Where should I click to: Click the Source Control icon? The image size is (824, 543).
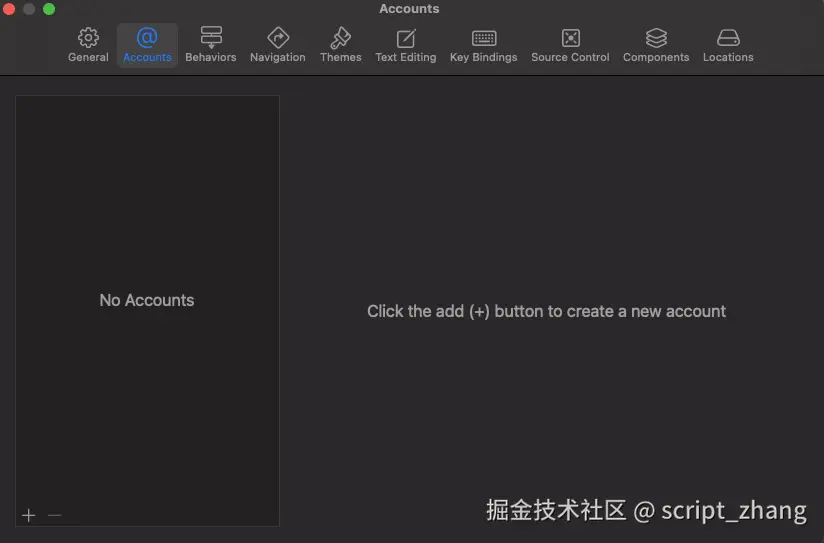570,38
